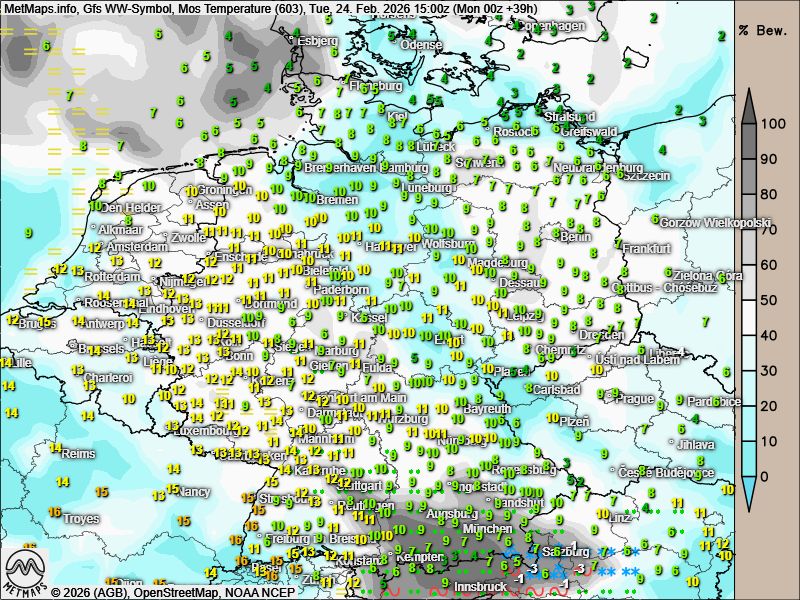Click the Gorzow Wielkopolski label

pos(716,222)
